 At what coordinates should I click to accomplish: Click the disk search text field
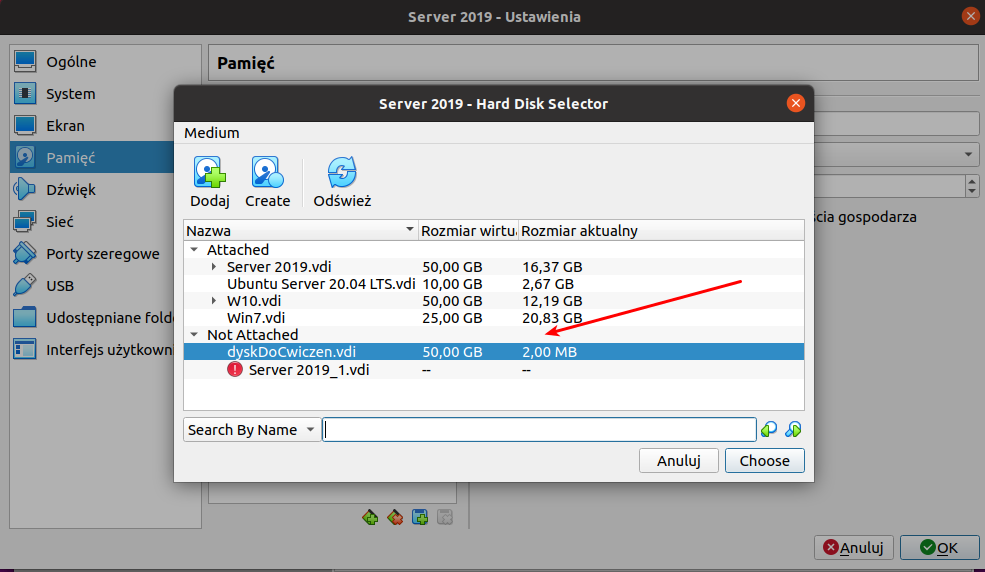coord(540,430)
